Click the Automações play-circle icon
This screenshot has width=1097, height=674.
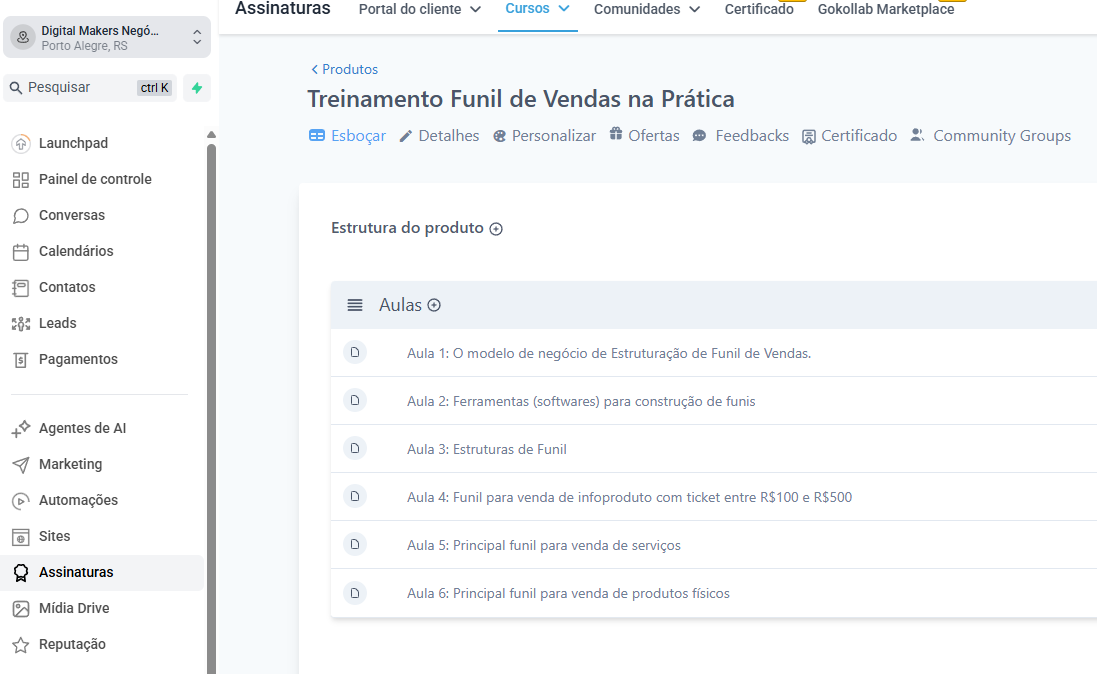click(21, 500)
